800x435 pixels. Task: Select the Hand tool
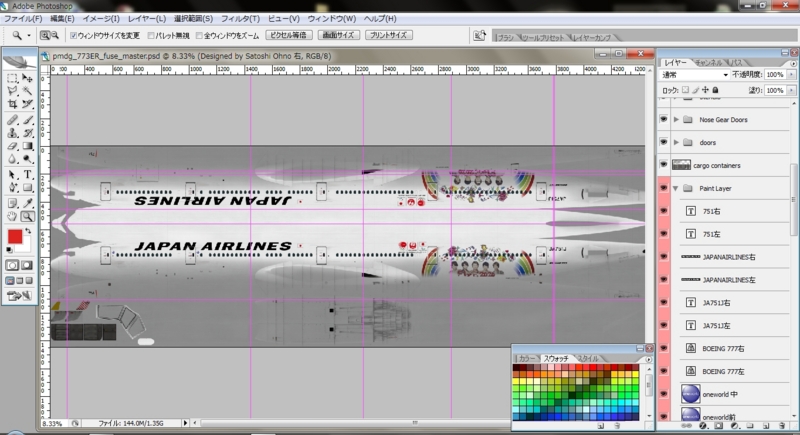tap(12, 217)
